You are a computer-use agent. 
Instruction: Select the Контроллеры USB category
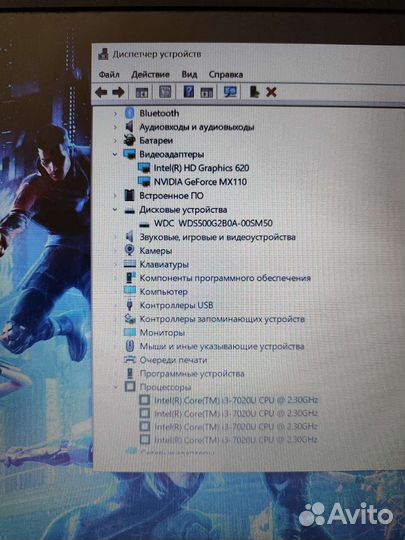(x=176, y=305)
